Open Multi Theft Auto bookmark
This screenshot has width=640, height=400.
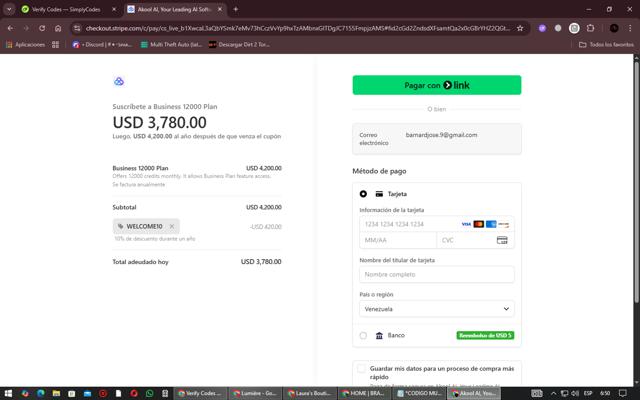pos(171,44)
